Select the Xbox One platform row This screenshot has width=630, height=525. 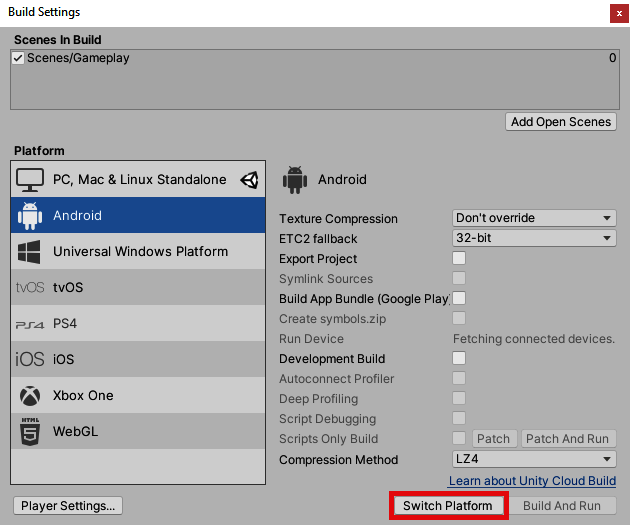[x=138, y=395]
